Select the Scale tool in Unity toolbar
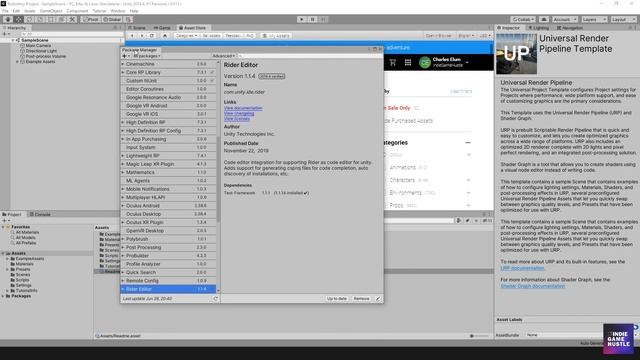 [x=40, y=20]
